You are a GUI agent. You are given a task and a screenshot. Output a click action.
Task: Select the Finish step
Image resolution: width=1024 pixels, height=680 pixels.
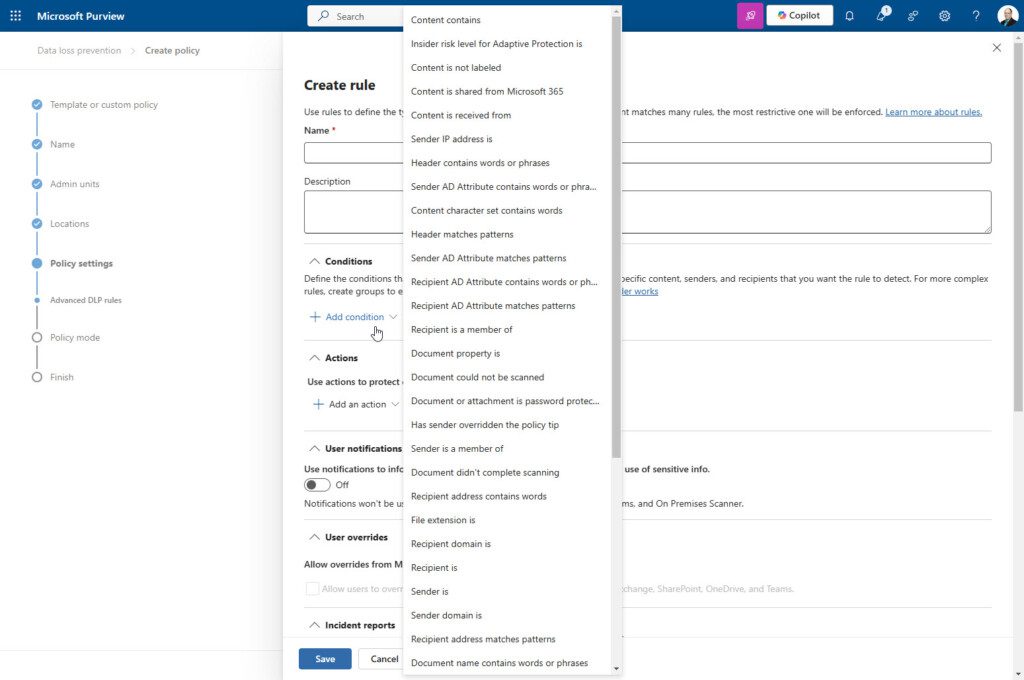click(x=61, y=377)
